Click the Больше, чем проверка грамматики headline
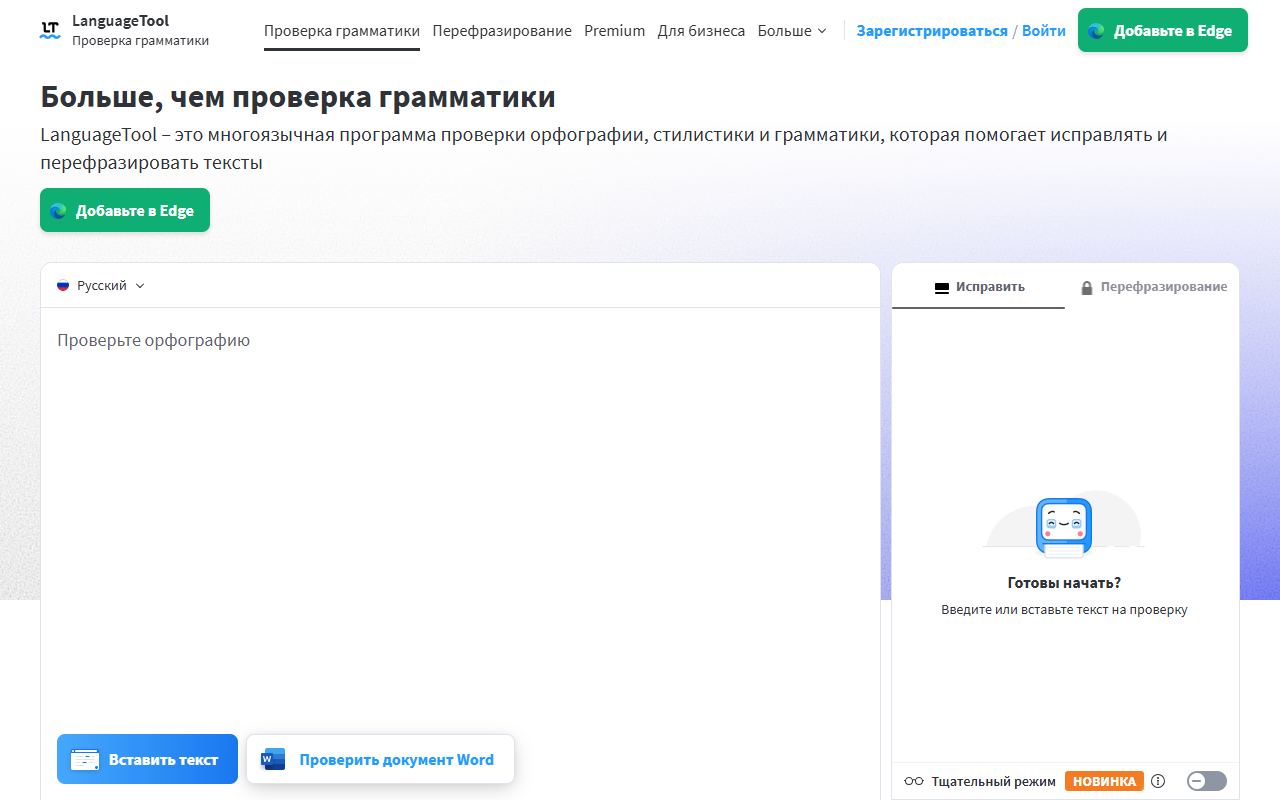 click(x=298, y=97)
